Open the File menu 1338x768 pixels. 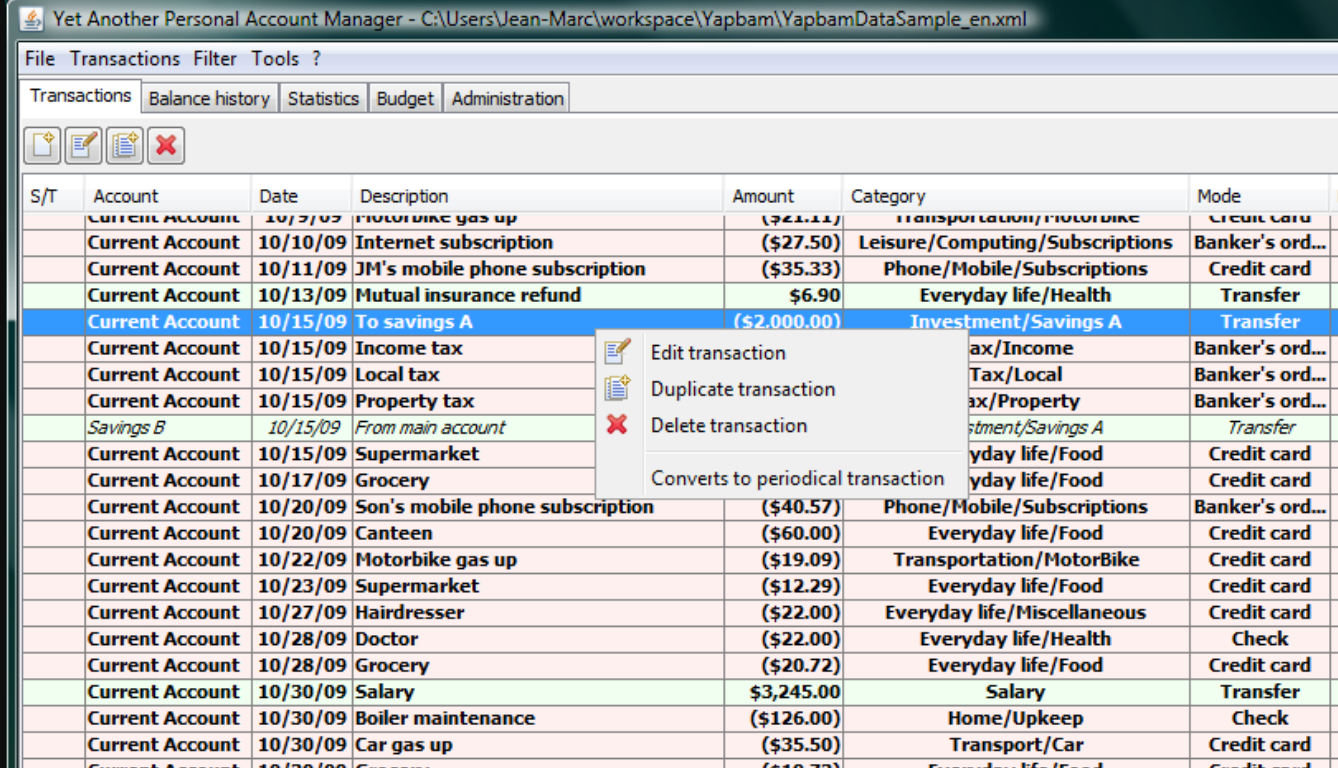(40, 59)
